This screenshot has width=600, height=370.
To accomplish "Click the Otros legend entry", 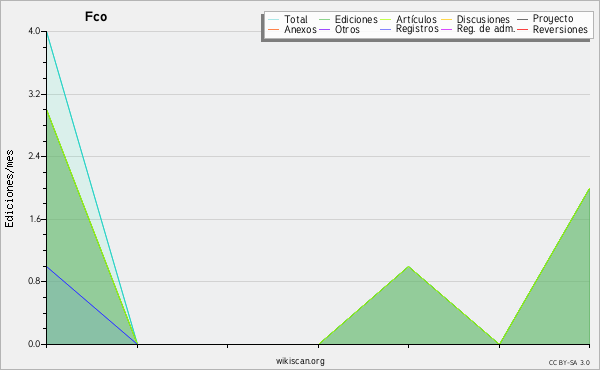I will coord(347,29).
